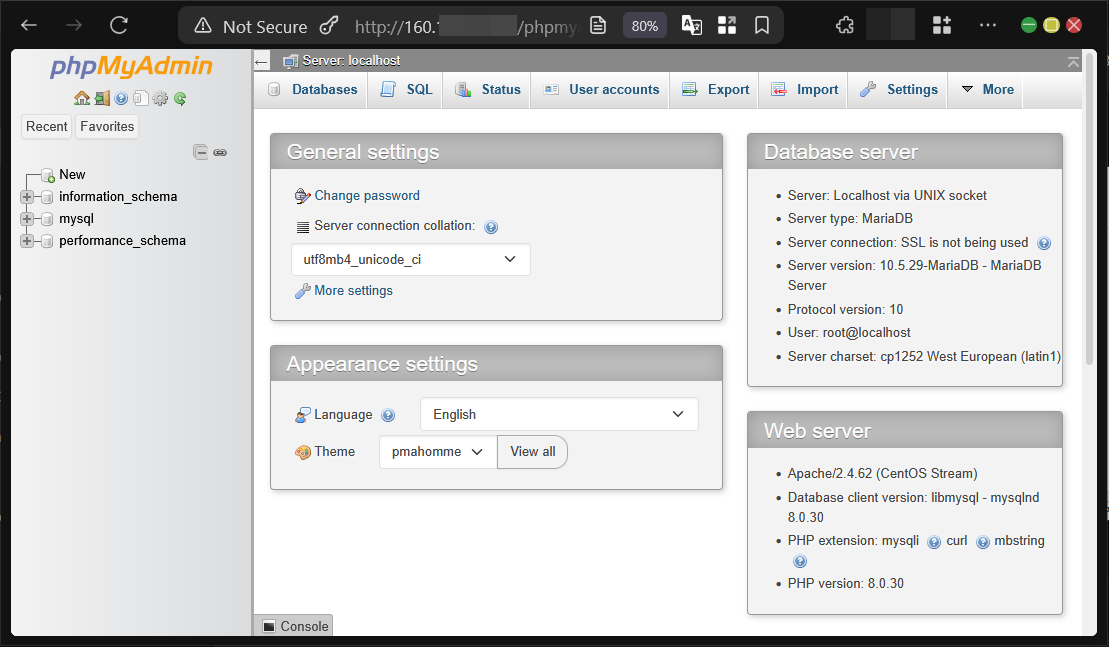This screenshot has height=647, width=1109.
Task: Click help icon beside Server connection collation
Action: [491, 227]
